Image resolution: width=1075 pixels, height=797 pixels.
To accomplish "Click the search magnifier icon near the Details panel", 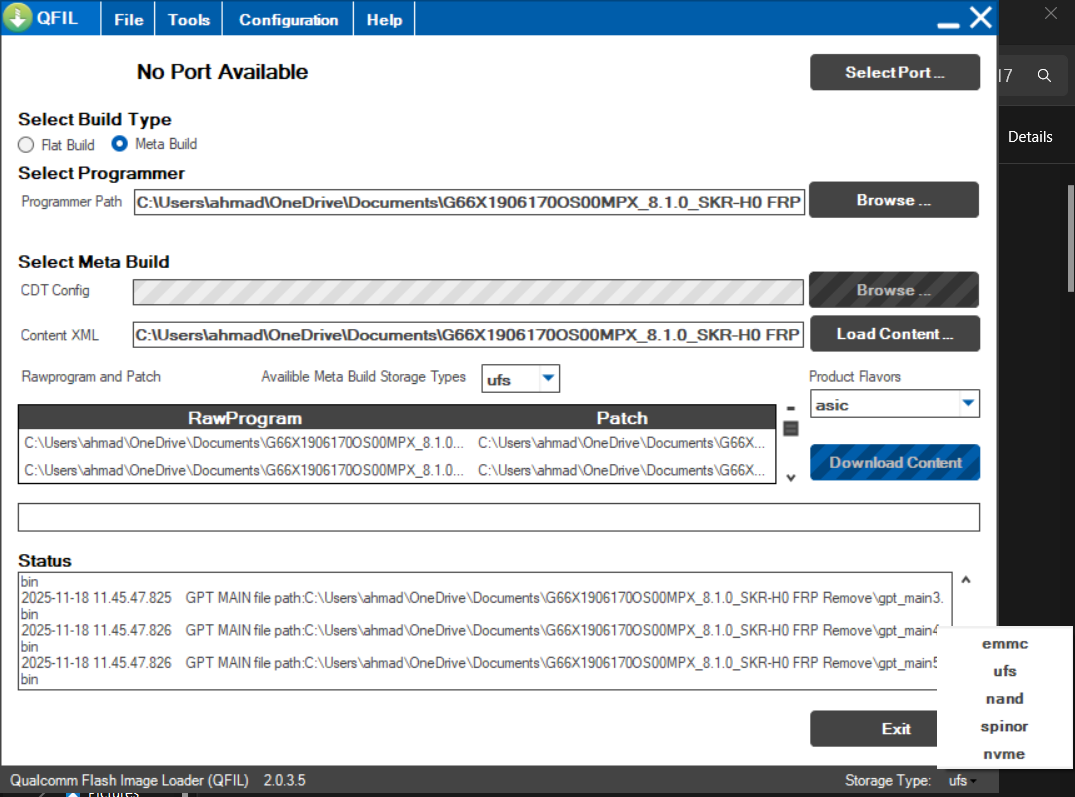I will tap(1044, 75).
